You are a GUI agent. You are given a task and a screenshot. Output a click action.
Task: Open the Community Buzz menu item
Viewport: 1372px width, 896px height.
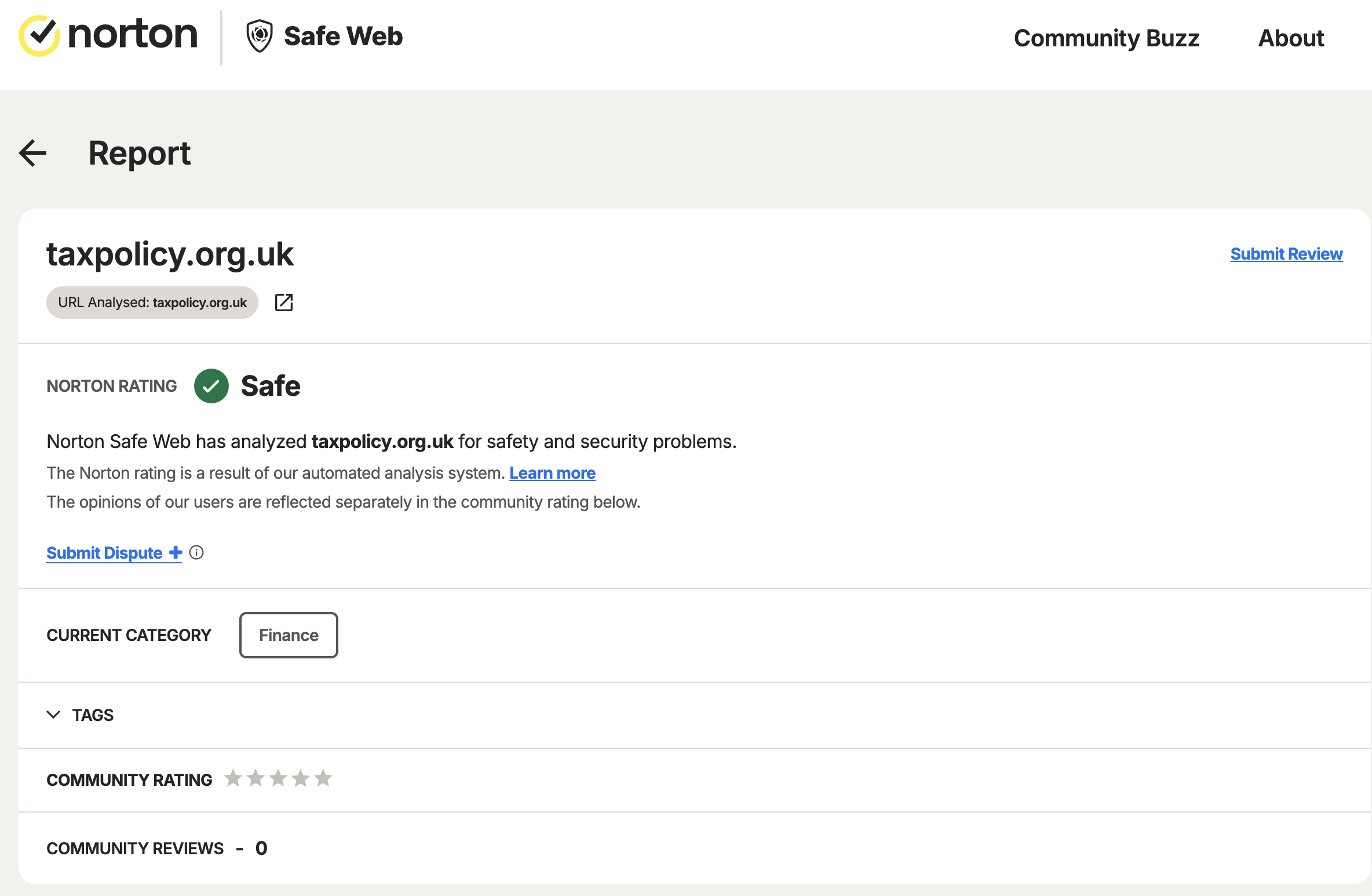(x=1107, y=38)
